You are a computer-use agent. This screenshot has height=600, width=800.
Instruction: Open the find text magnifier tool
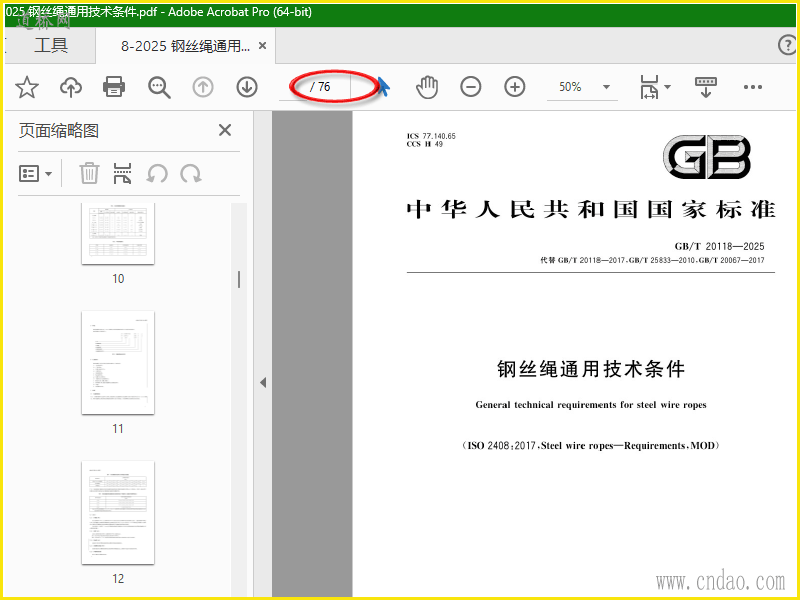(x=159, y=87)
